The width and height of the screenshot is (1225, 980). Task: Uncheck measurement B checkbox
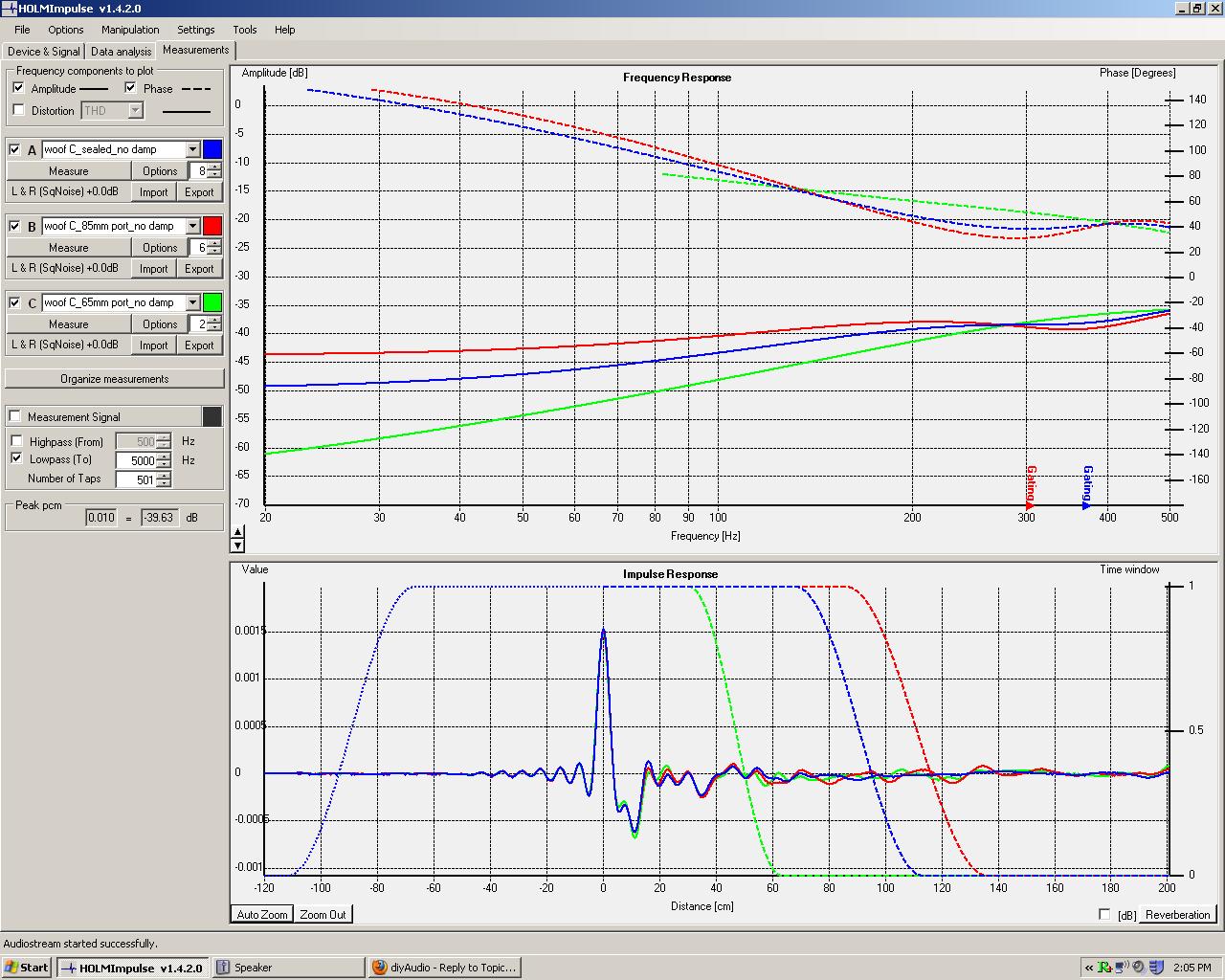pos(14,226)
